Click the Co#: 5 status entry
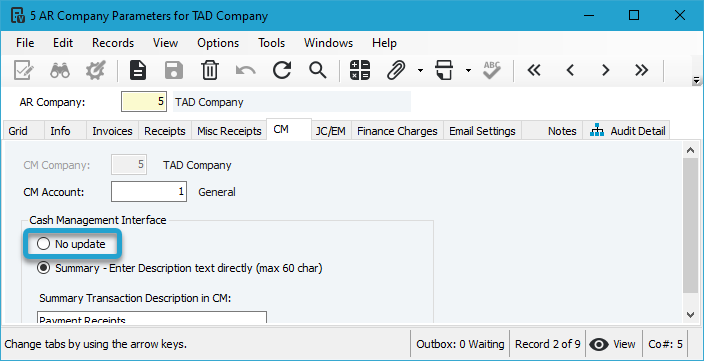This screenshot has height=361, width=704. [665, 344]
